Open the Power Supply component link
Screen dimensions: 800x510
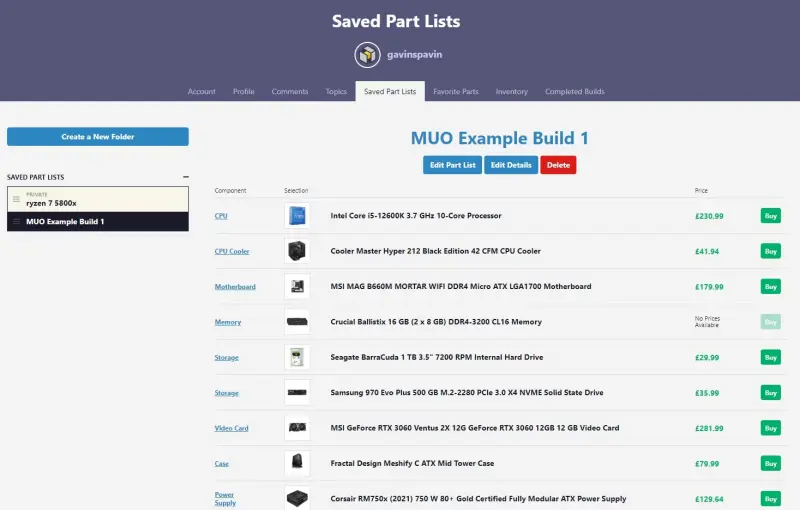pos(225,499)
